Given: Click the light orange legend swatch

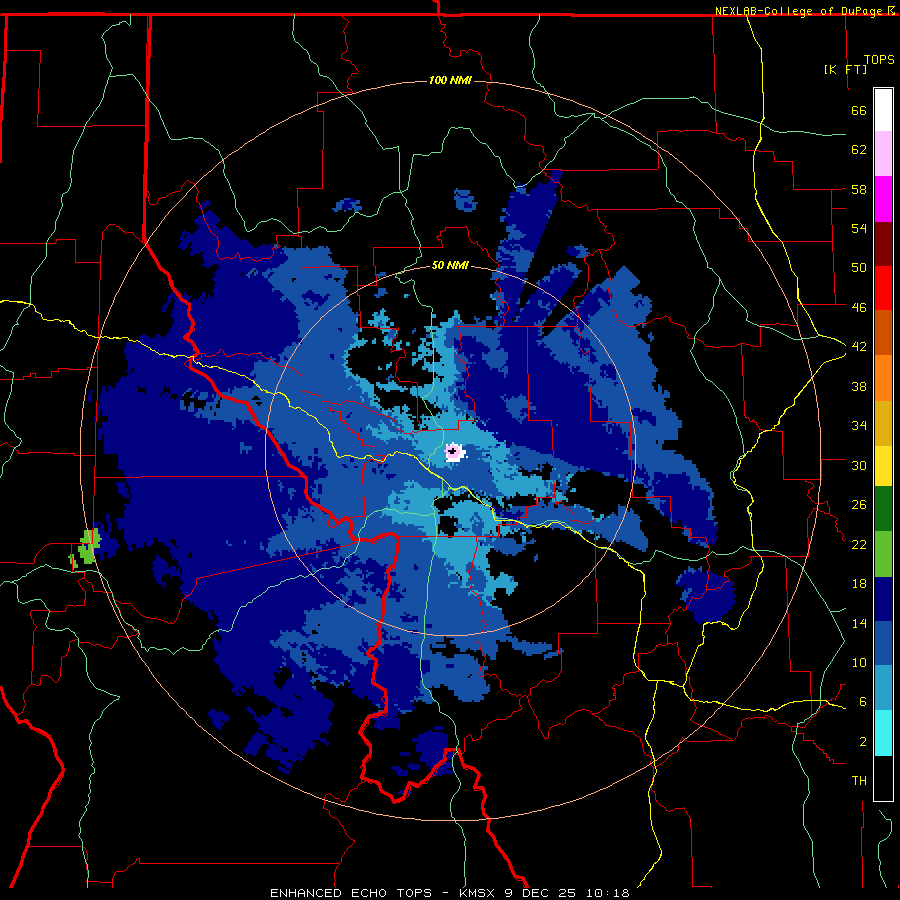Looking at the screenshot, I should coord(883,378).
